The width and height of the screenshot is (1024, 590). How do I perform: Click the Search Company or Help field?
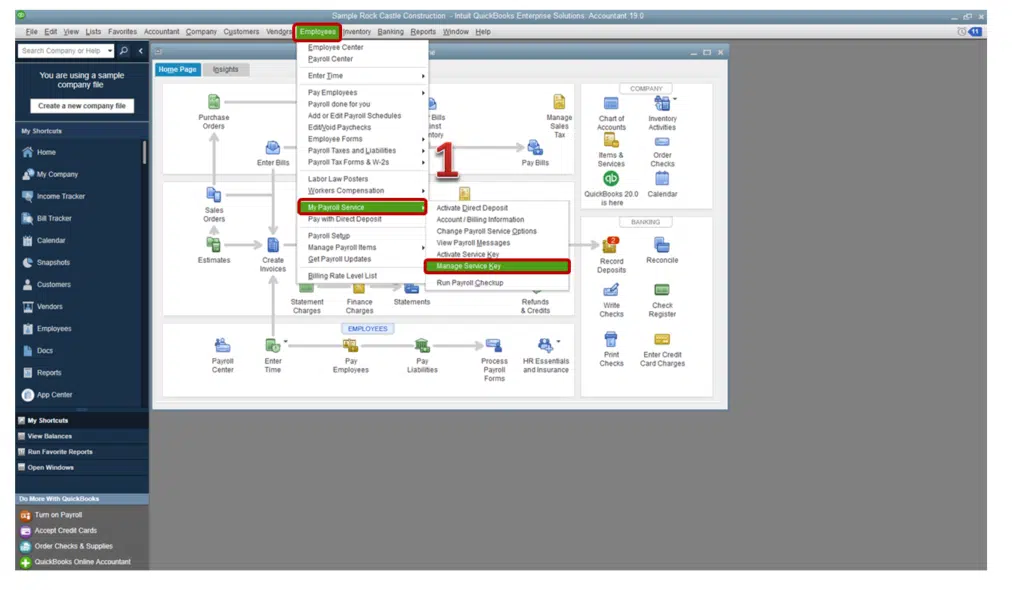62,51
